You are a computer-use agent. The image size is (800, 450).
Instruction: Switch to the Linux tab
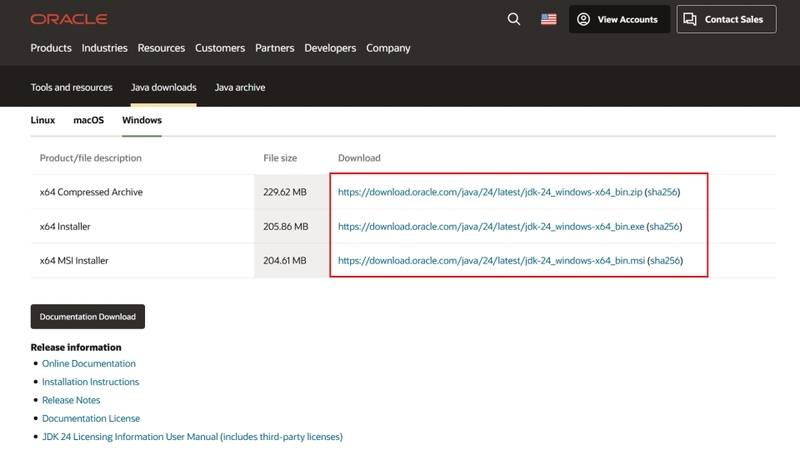[x=43, y=120]
